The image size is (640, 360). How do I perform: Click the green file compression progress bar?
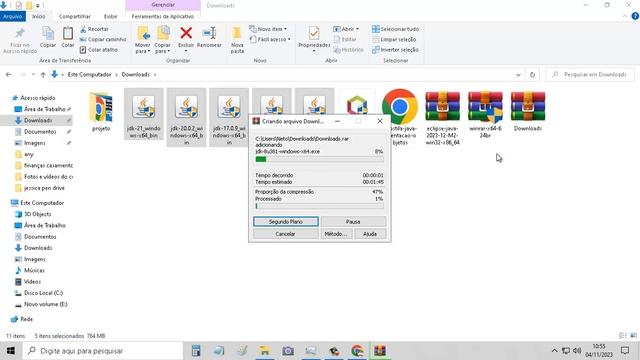[x=319, y=159]
